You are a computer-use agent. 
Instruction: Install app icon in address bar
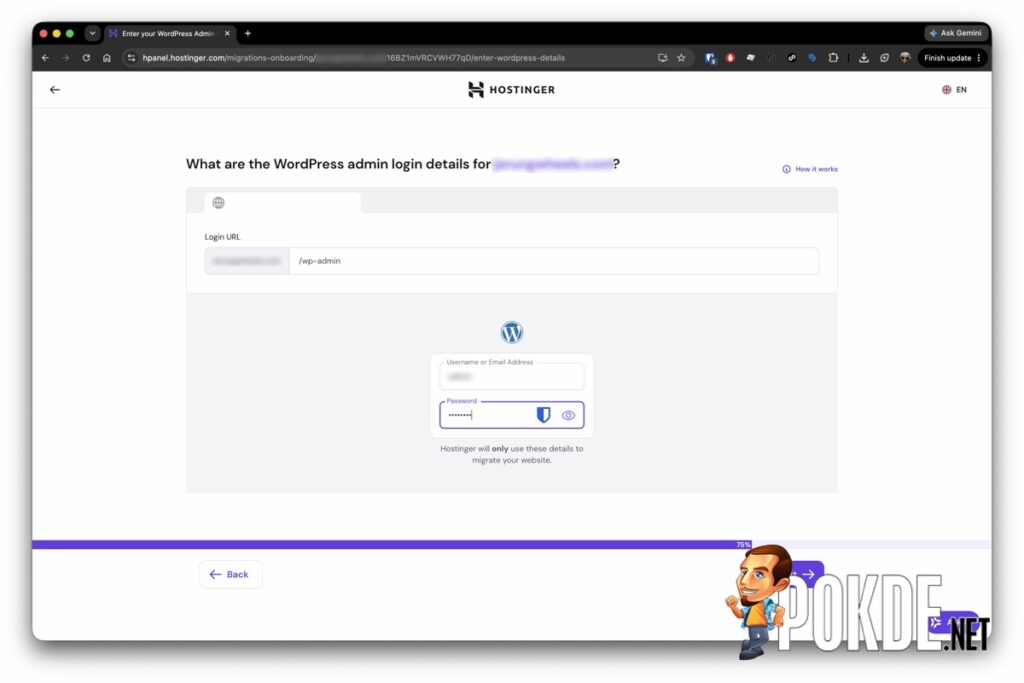tap(663, 57)
